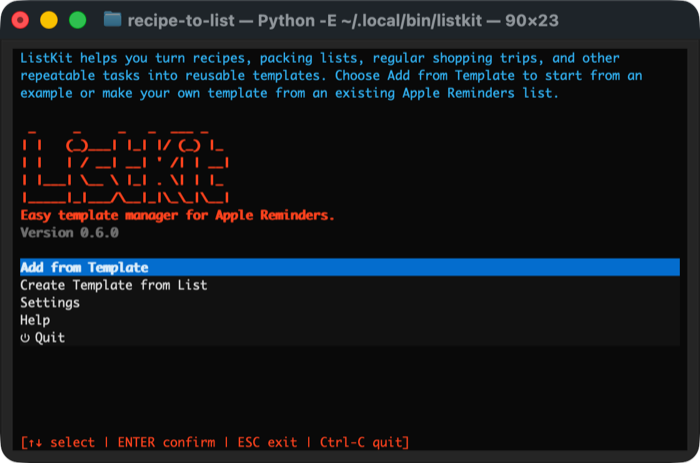The image size is (700, 463).
Task: Click the power icon beside Quit
Action: (x=25, y=338)
